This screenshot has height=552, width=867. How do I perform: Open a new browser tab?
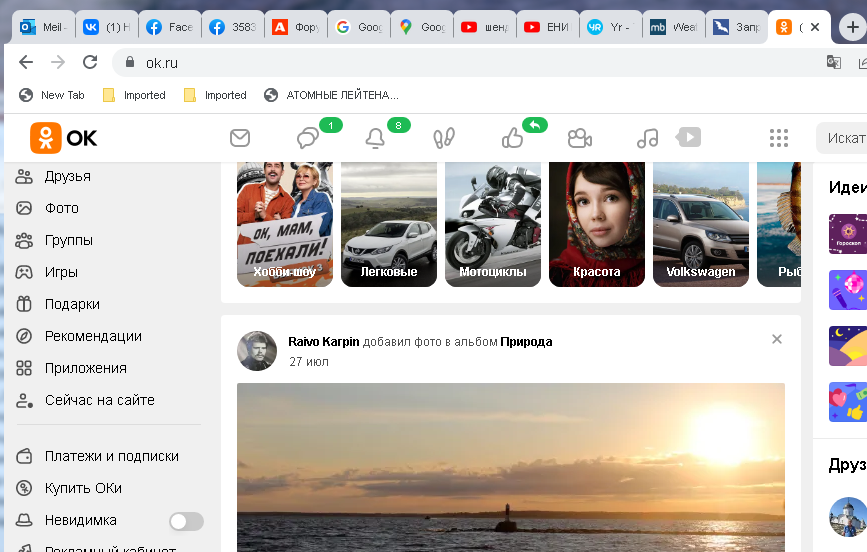(x=852, y=28)
